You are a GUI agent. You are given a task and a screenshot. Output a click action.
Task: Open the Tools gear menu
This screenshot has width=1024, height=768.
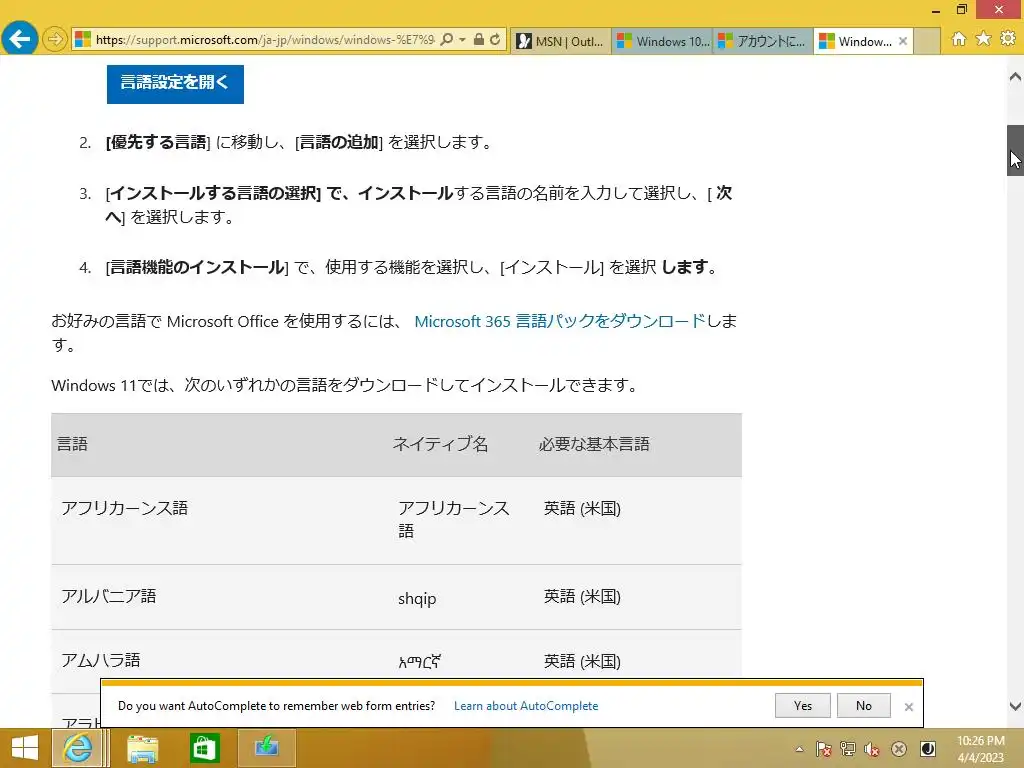(x=1008, y=39)
